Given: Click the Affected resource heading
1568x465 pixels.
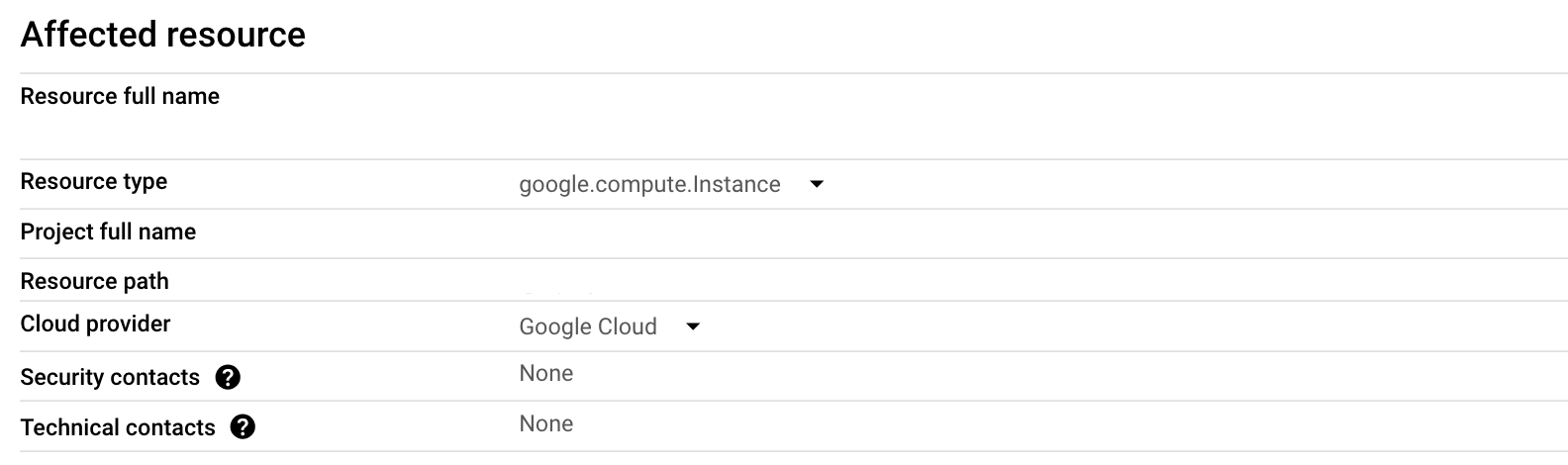Looking at the screenshot, I should click(x=163, y=35).
